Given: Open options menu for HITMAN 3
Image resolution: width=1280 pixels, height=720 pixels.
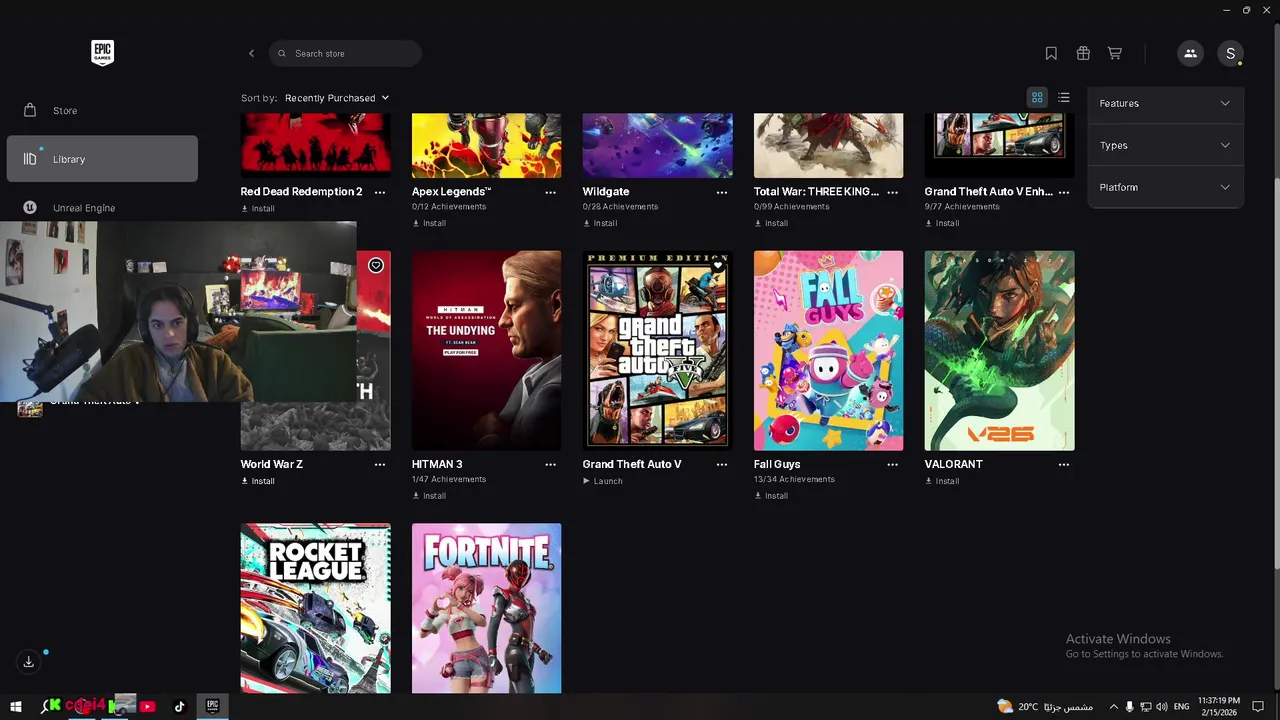Looking at the screenshot, I should (x=551, y=465).
